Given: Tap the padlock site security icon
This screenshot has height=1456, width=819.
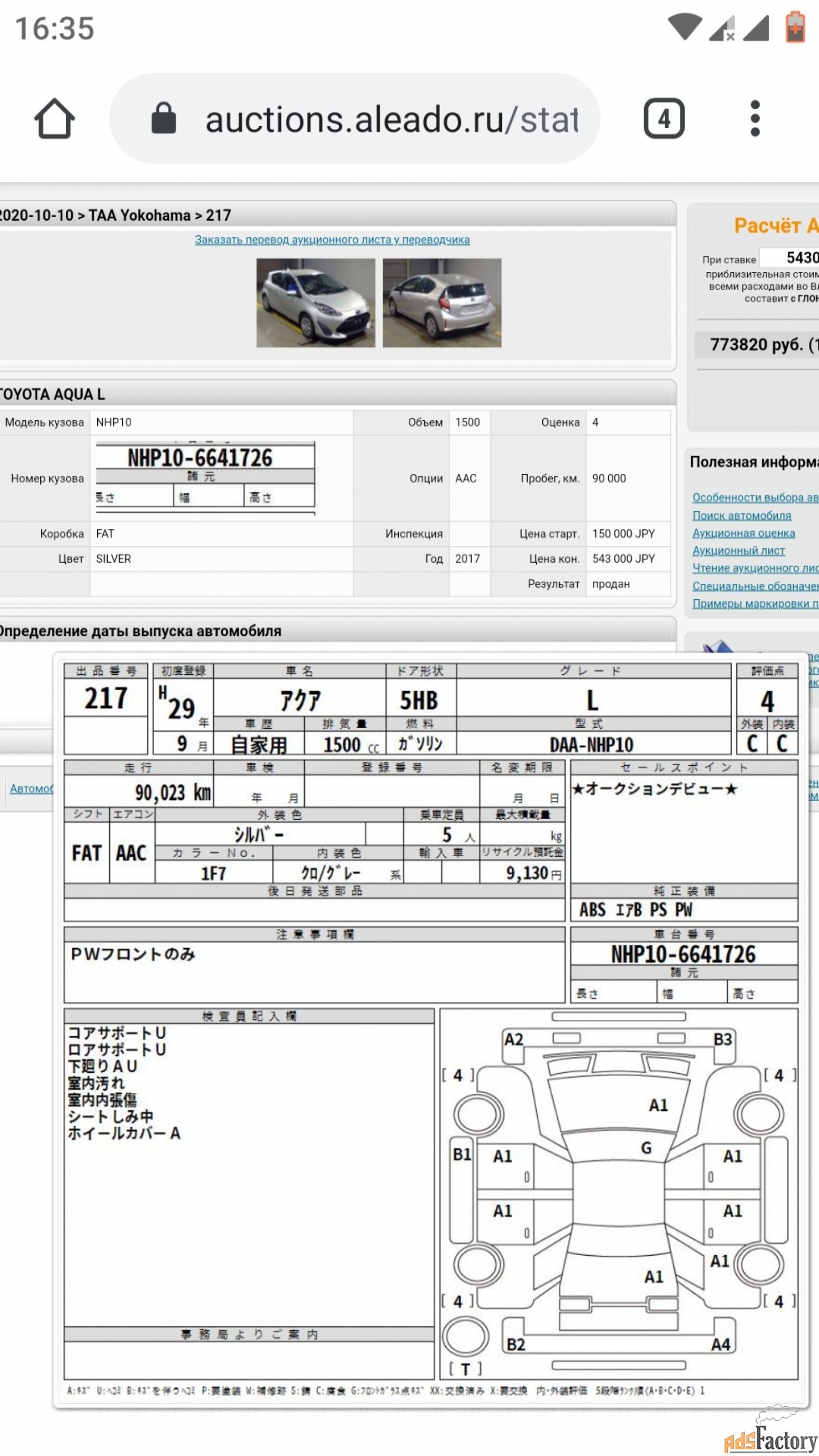Looking at the screenshot, I should [x=164, y=118].
